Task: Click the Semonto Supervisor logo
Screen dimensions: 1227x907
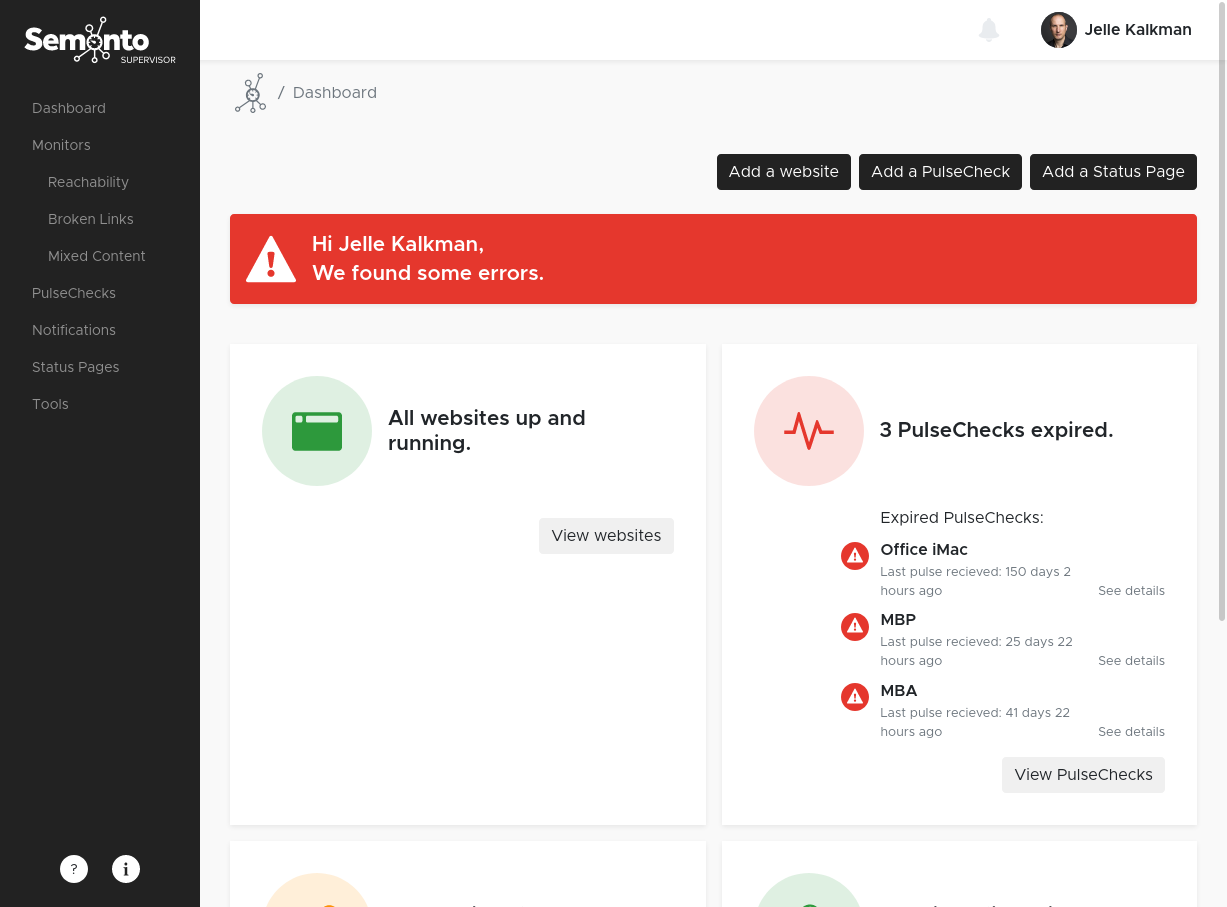Action: pos(99,41)
